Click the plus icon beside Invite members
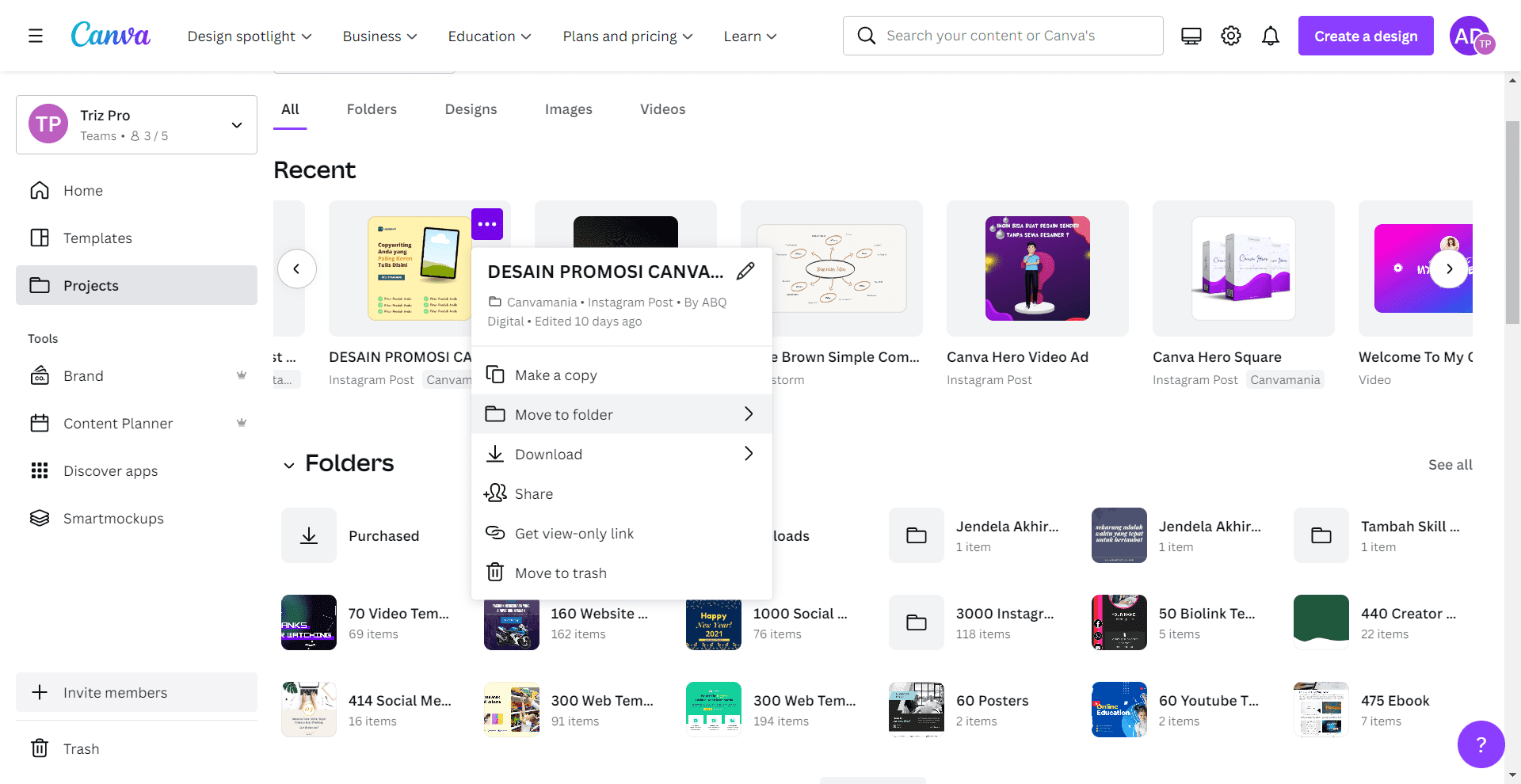1521x784 pixels. coord(40,692)
